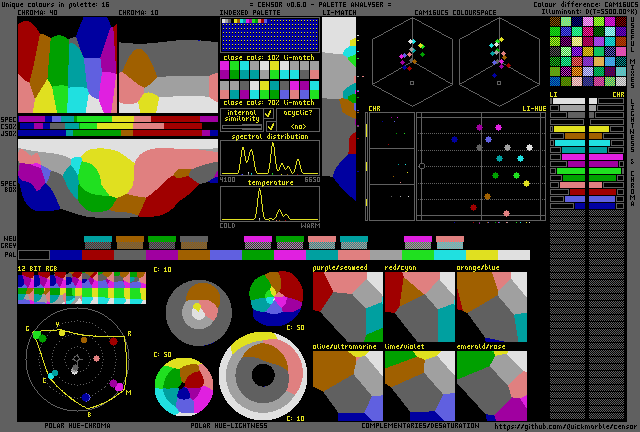
Task: Click the R vertex label on polar hue-chroma
Action: coord(129,334)
